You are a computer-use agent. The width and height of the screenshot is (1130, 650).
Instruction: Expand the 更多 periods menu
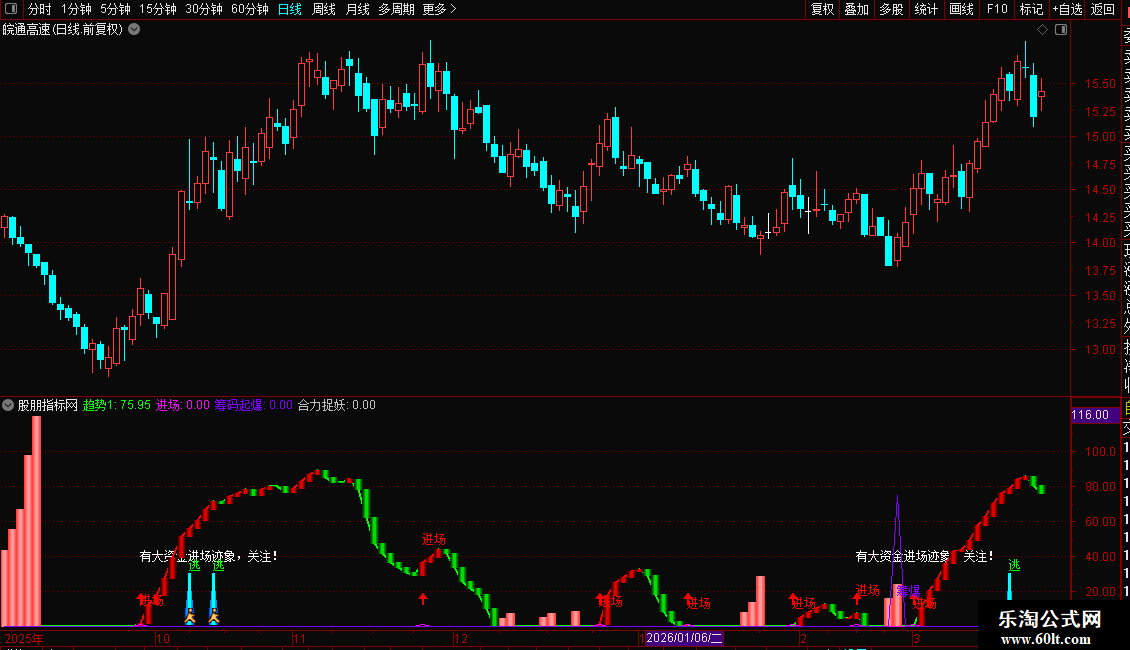439,9
